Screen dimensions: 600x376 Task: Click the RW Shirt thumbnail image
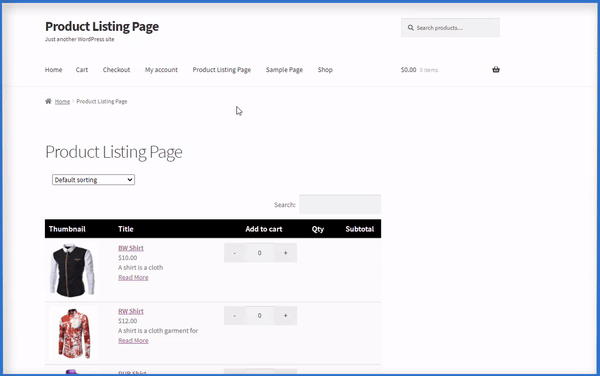pyautogui.click(x=74, y=333)
